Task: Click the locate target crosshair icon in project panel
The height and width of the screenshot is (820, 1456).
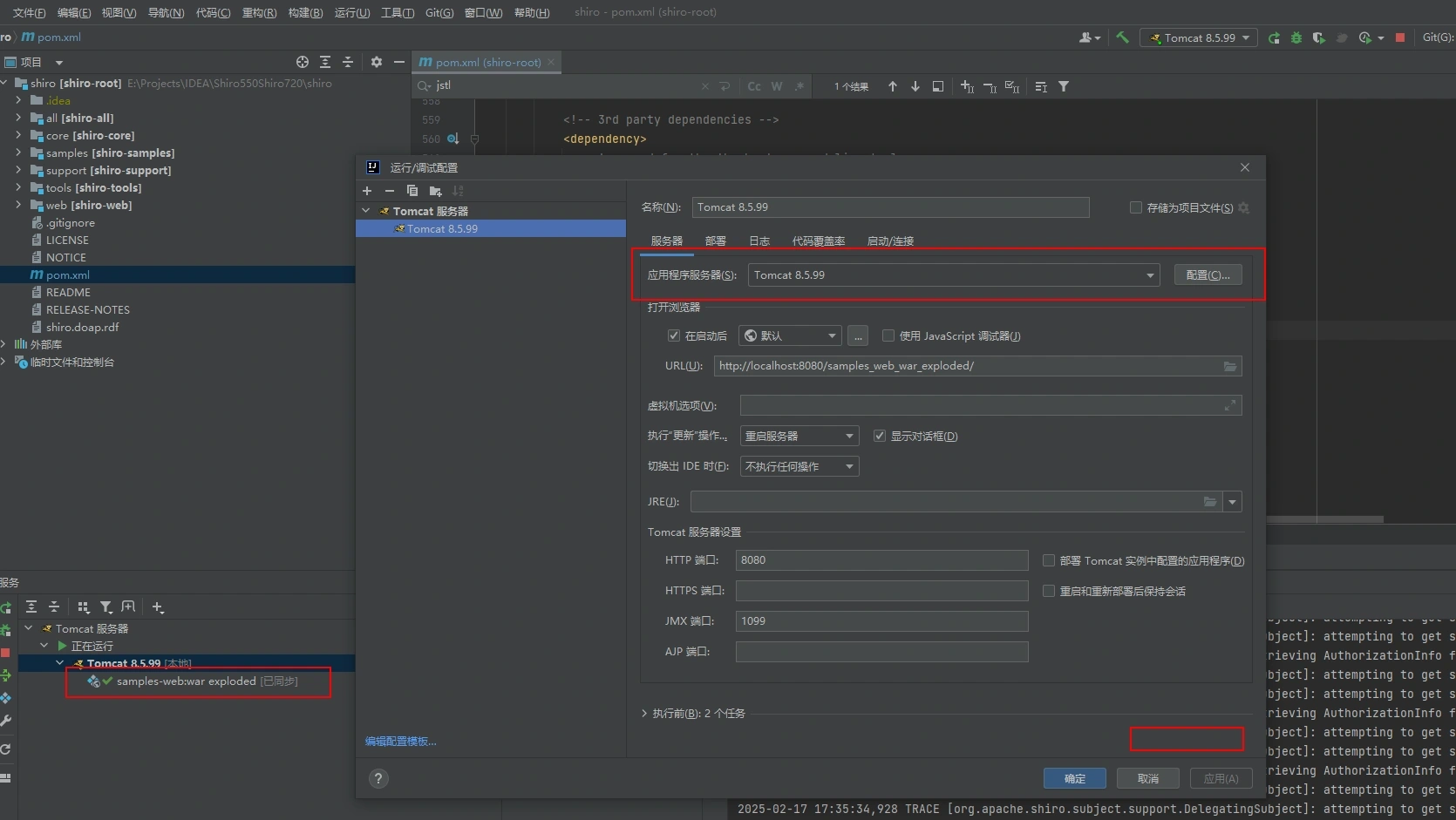Action: point(303,62)
